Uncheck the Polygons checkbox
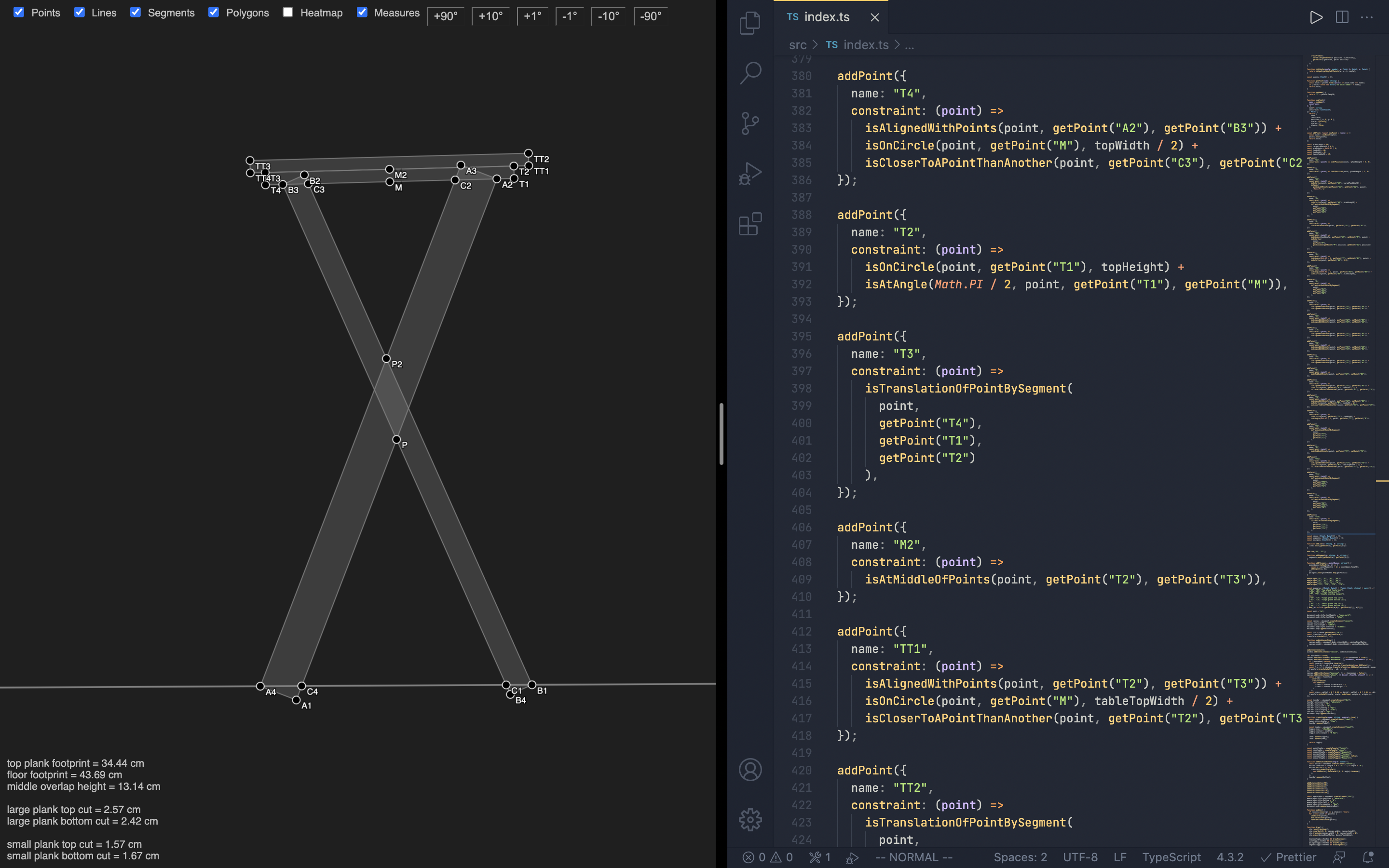1389x868 pixels. click(x=214, y=12)
